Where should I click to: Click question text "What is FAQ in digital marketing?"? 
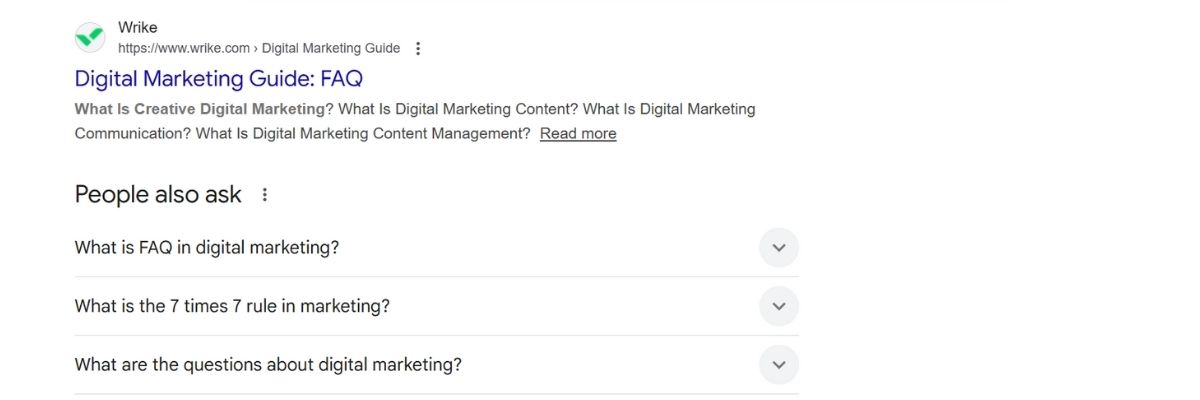207,247
